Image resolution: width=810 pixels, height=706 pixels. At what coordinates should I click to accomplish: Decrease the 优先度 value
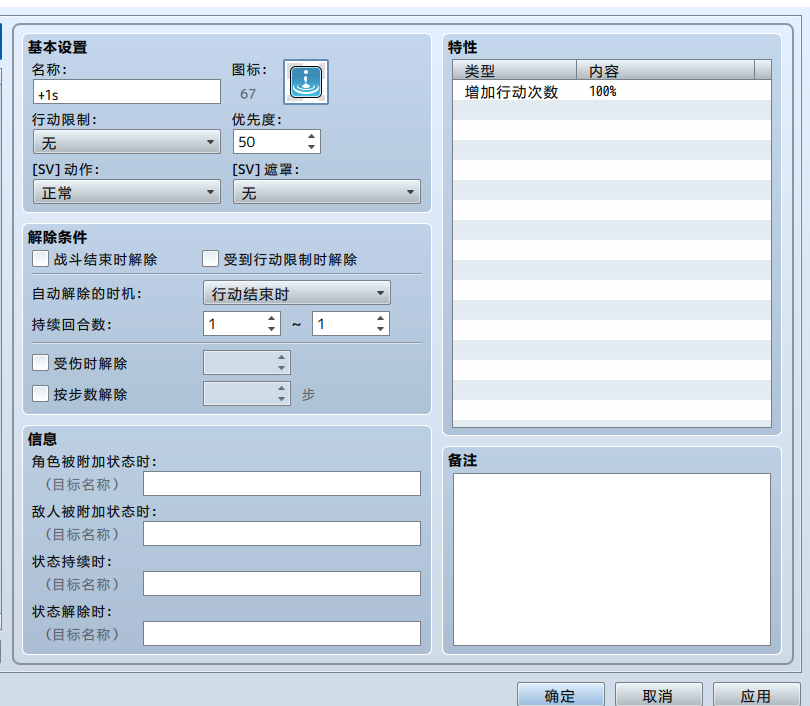pos(311,147)
